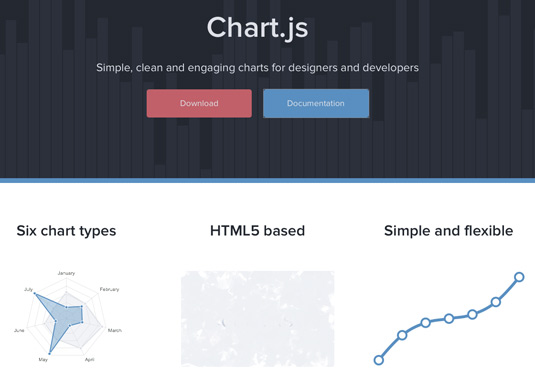Click the lowest line chart data point
Viewport: 535px width, 375px height.
pyautogui.click(x=379, y=360)
